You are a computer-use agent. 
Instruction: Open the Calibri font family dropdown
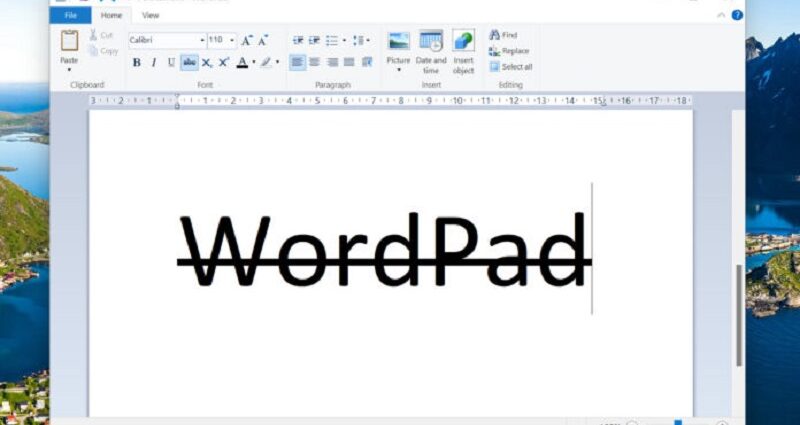203,40
